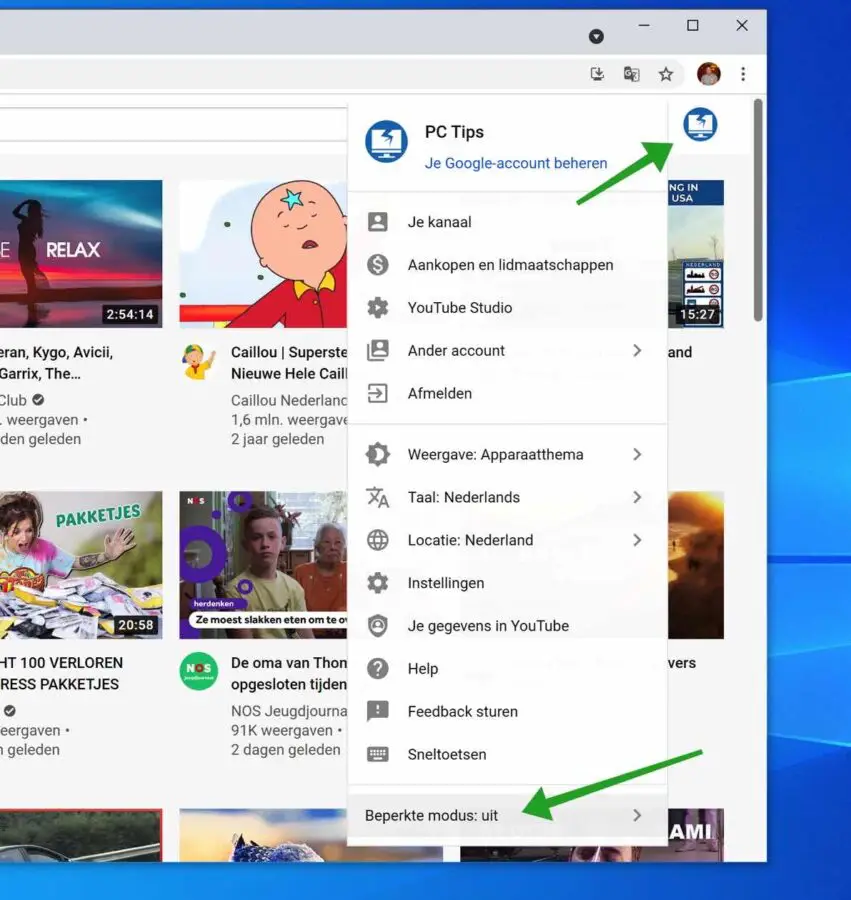Open NOS Jeugdjournaal channel name link
The width and height of the screenshot is (851, 900).
pyautogui.click(x=289, y=711)
